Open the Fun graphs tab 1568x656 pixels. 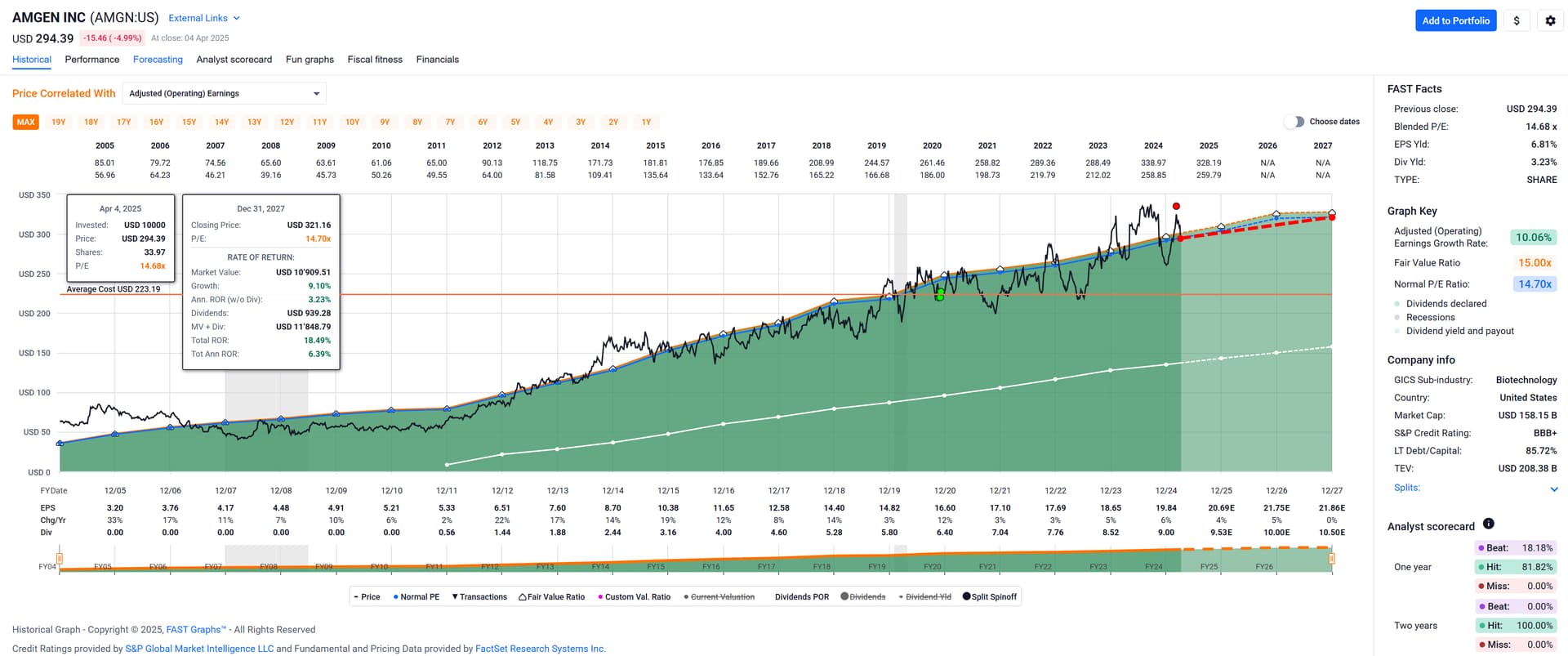click(x=310, y=60)
